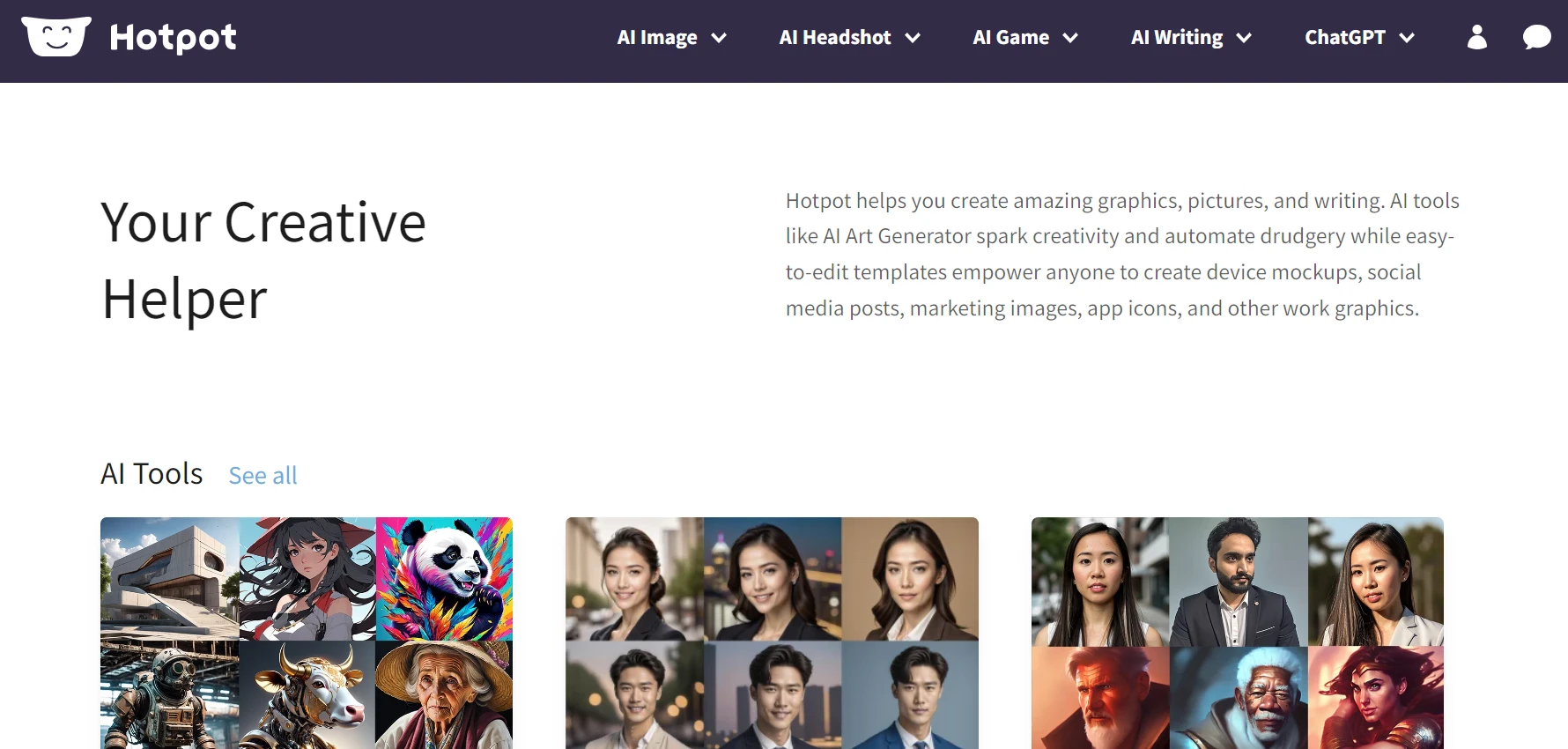The width and height of the screenshot is (1568, 749).
Task: Select the elderly woman in straw hat thumbnail
Action: click(444, 696)
